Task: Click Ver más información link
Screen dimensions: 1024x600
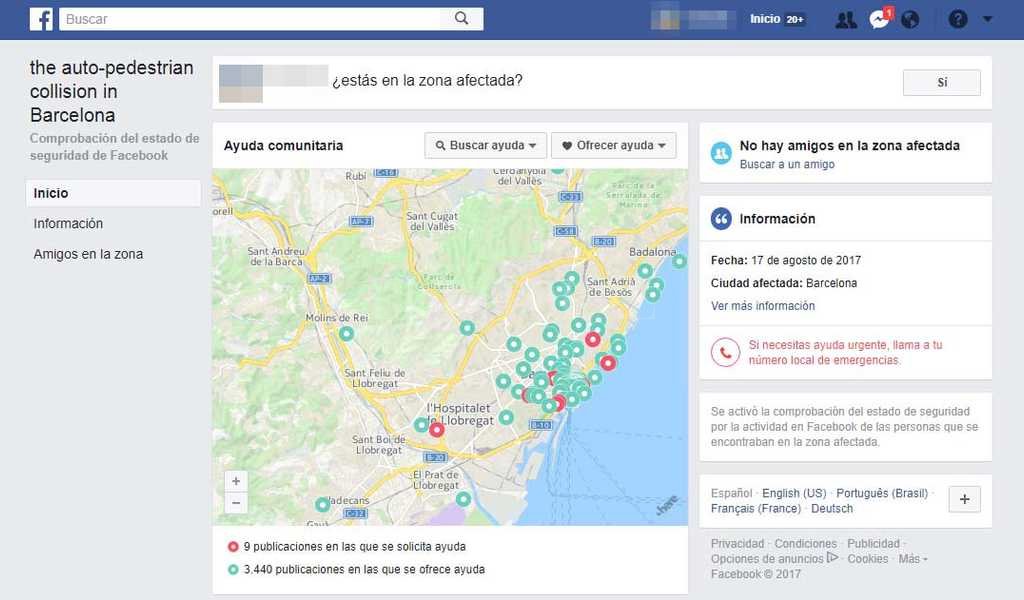Action: pyautogui.click(x=763, y=306)
